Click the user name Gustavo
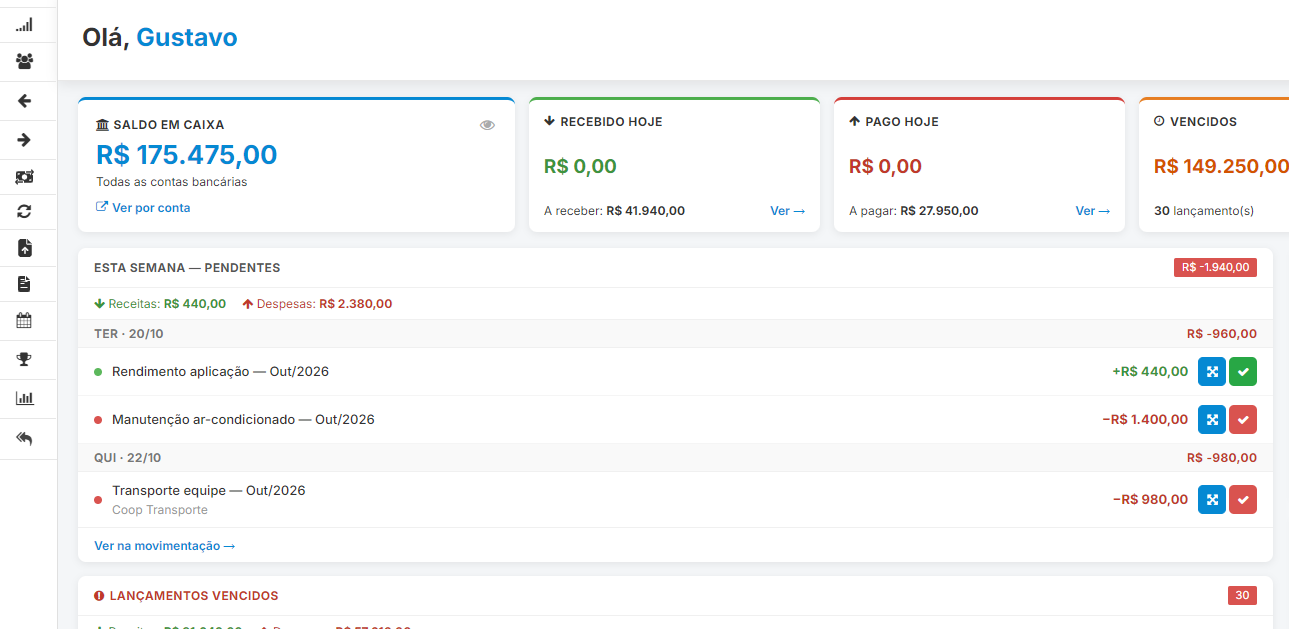 pos(187,38)
